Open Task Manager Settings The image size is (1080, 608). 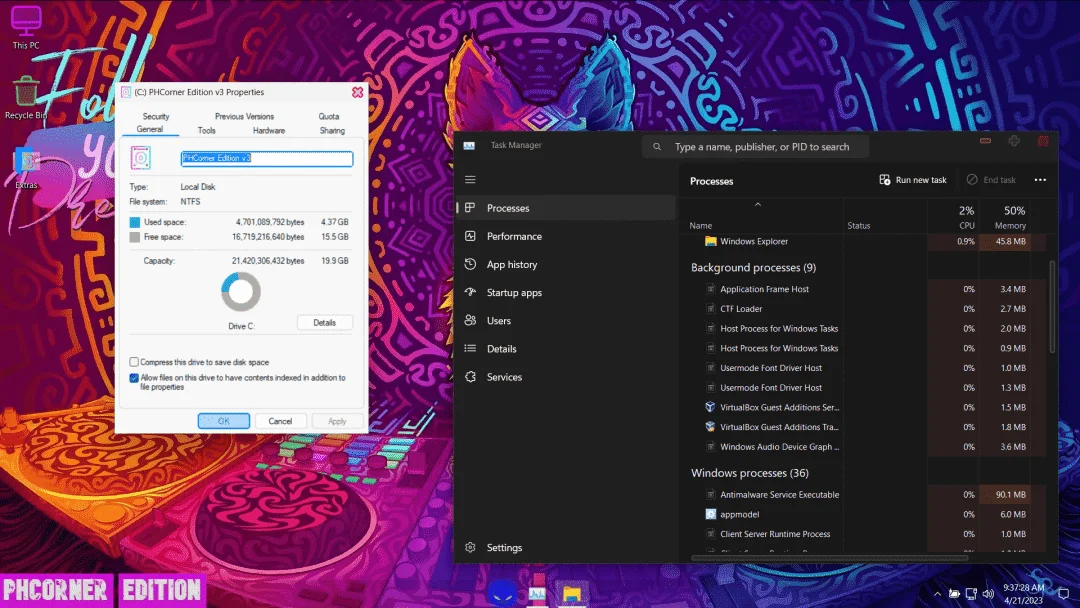(565, 547)
